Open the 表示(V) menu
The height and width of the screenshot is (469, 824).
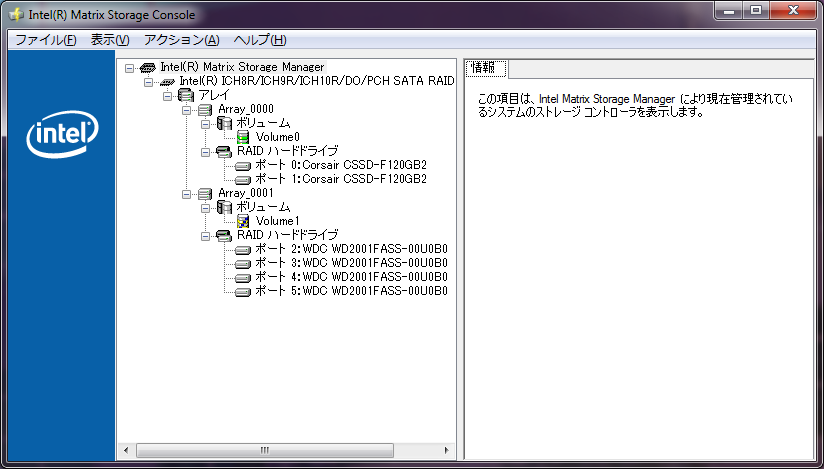pyautogui.click(x=110, y=40)
